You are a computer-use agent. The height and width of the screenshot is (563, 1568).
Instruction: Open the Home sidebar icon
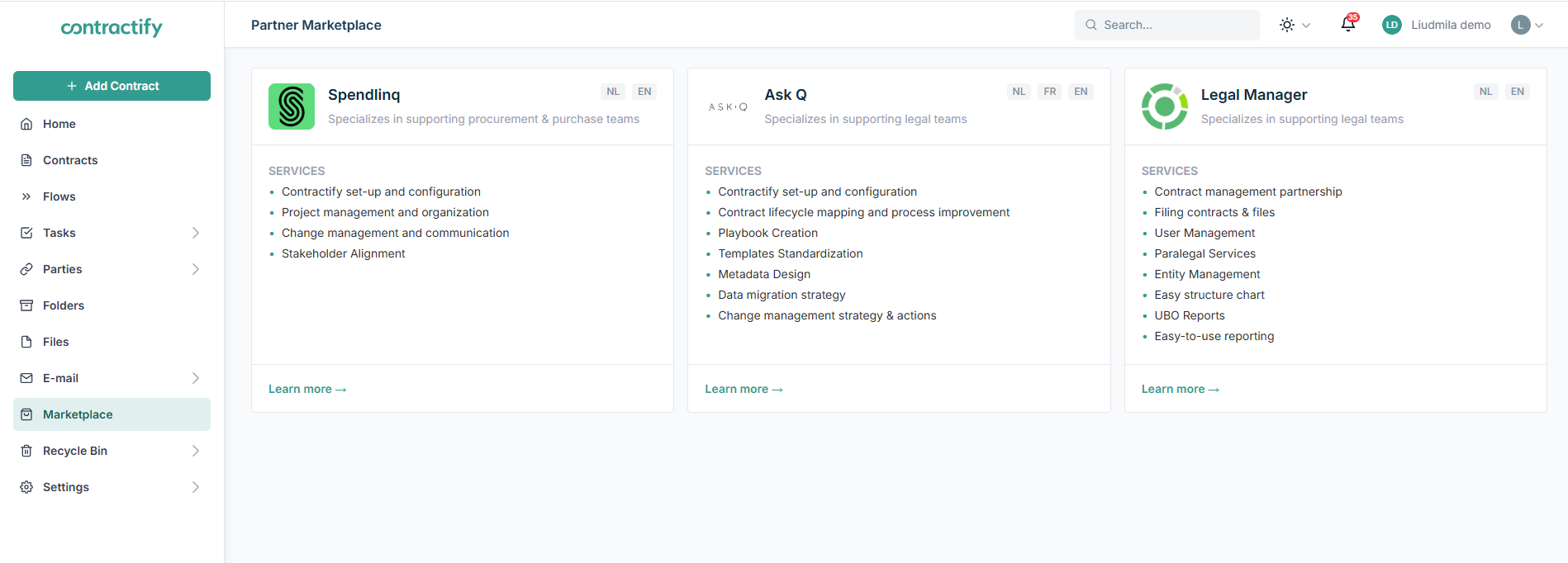[x=26, y=124]
